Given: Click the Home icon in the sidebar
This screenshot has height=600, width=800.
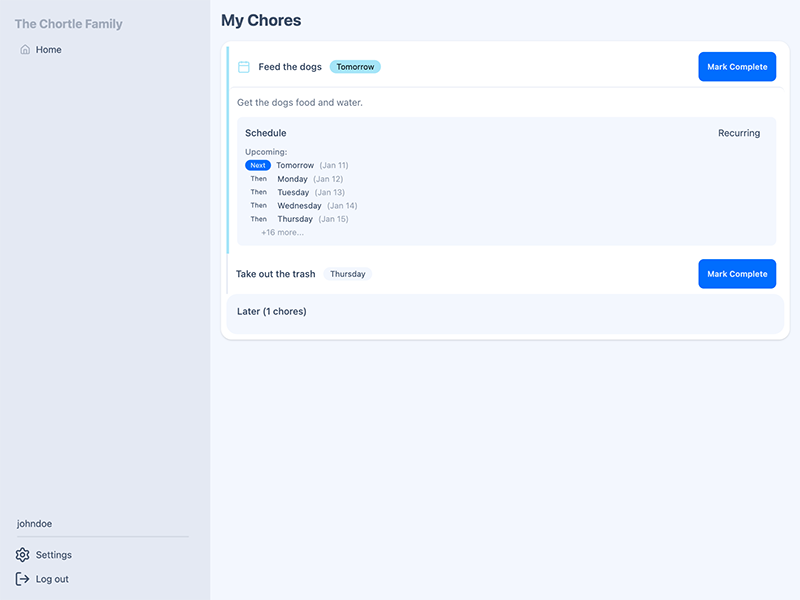Looking at the screenshot, I should click(x=23, y=49).
